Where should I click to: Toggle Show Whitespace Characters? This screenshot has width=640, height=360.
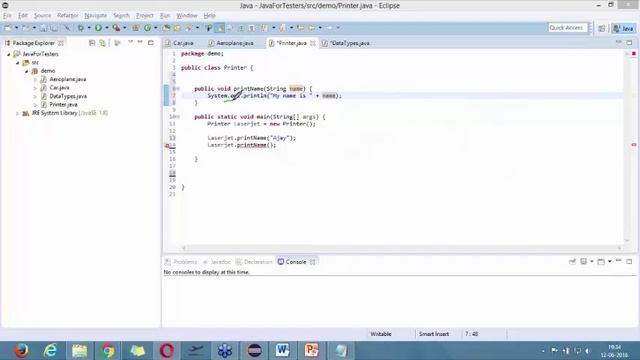252,28
